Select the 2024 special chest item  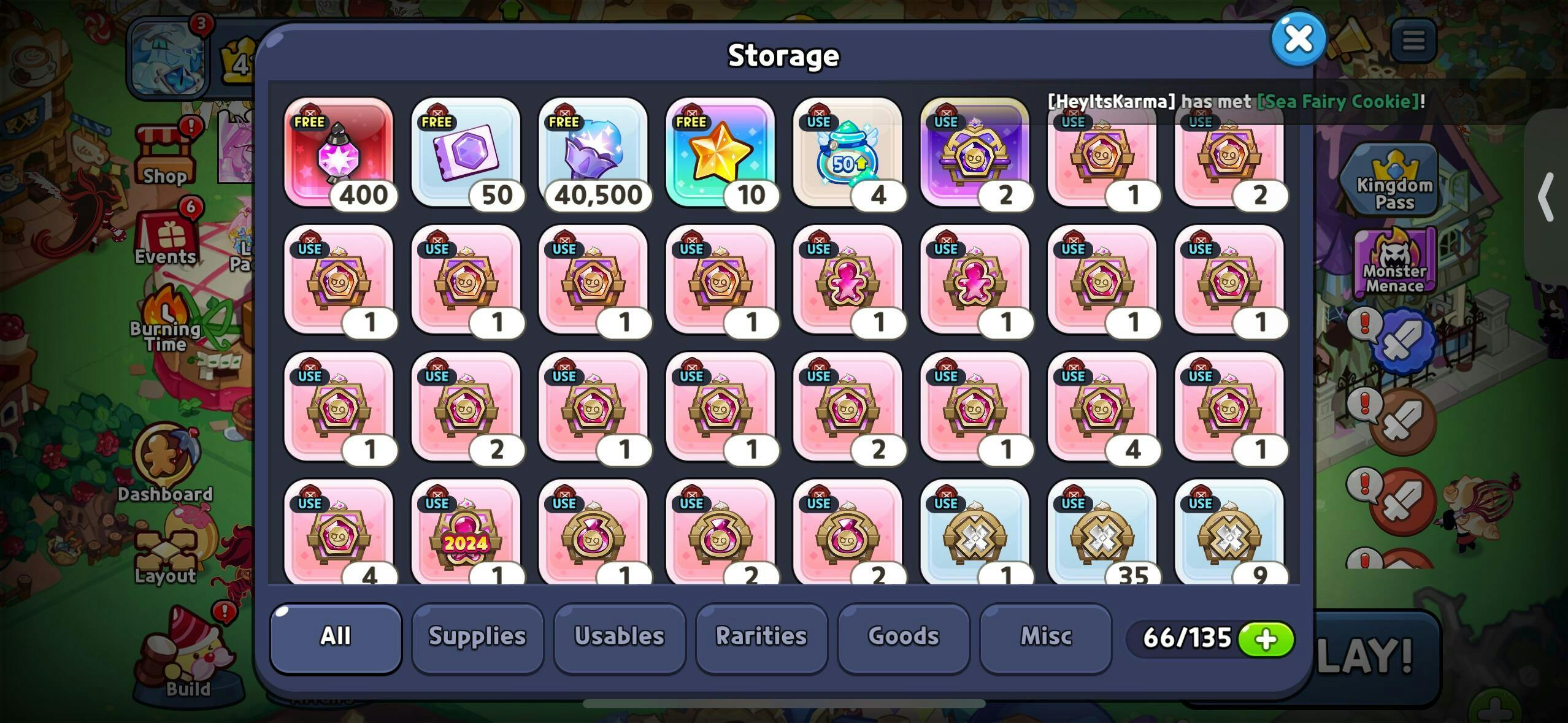(x=466, y=532)
